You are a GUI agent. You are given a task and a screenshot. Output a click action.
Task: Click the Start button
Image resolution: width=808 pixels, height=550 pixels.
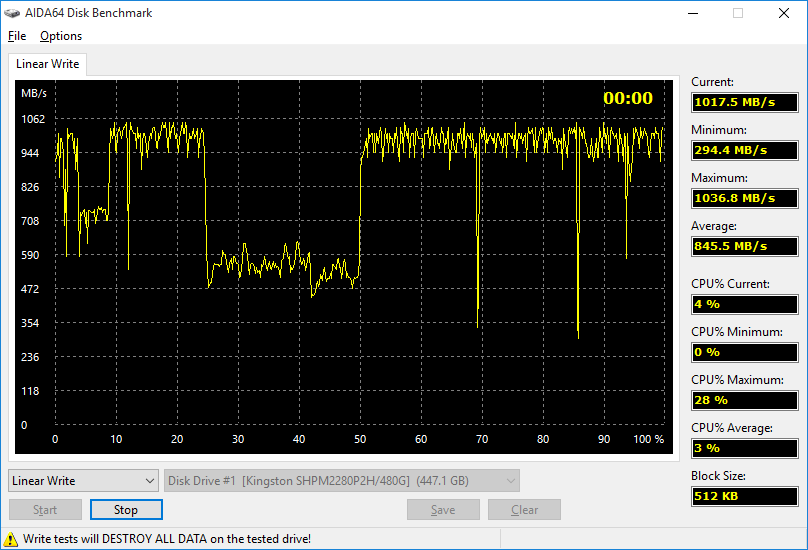(x=45, y=510)
